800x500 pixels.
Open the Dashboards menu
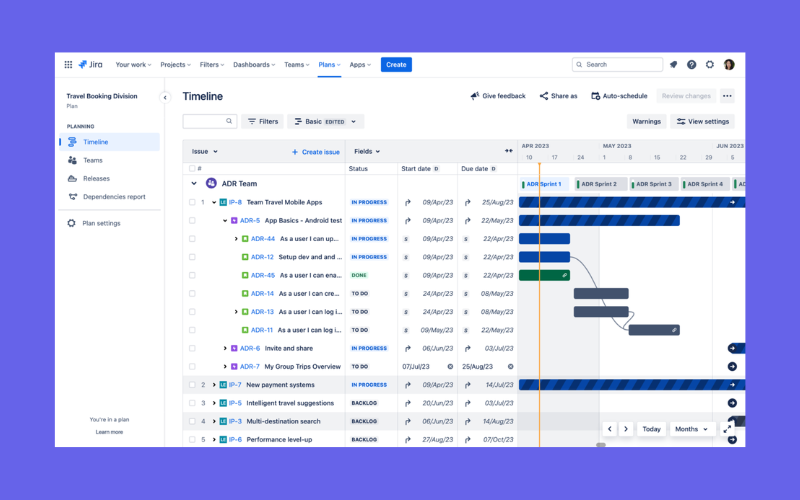[x=254, y=65]
